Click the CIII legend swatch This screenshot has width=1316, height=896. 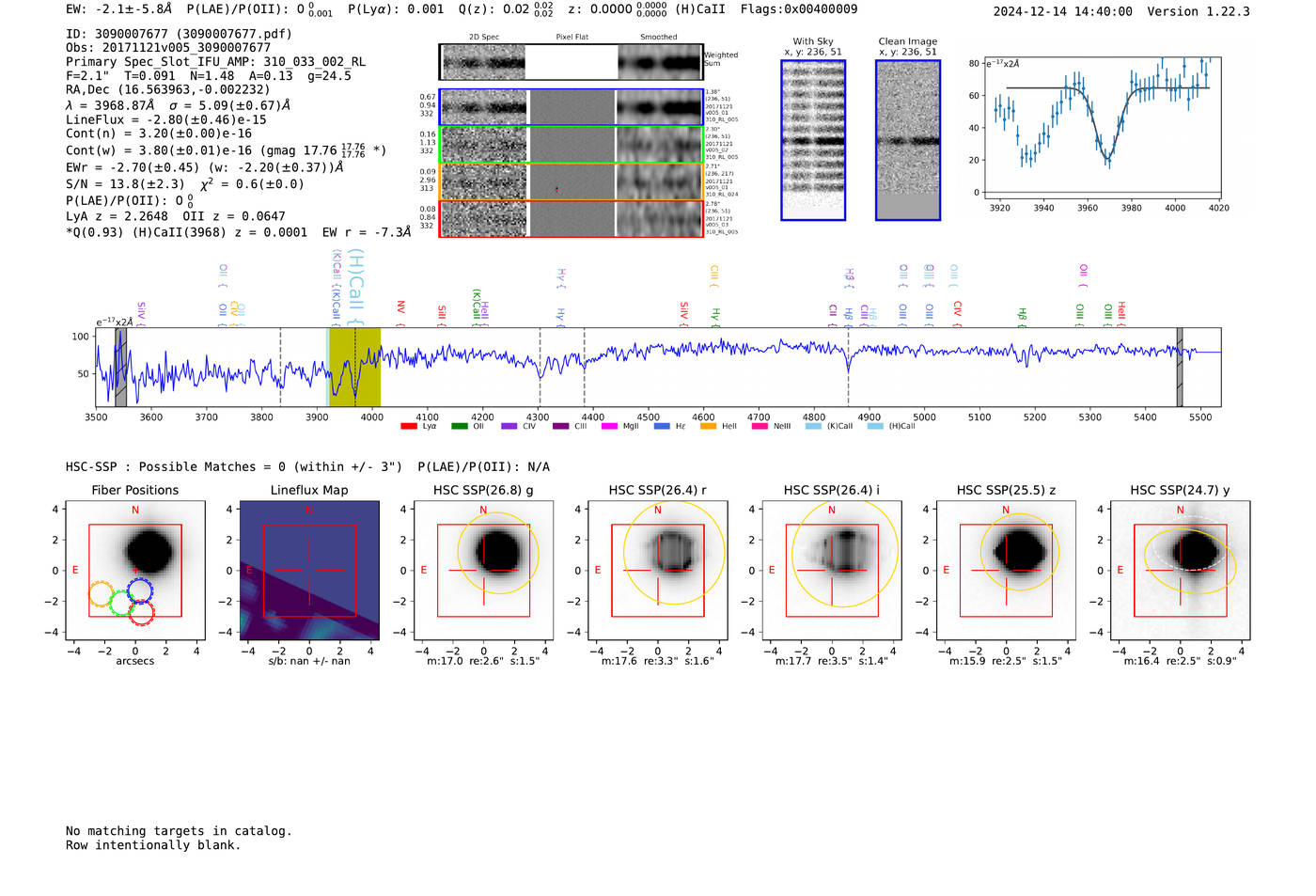tap(561, 426)
